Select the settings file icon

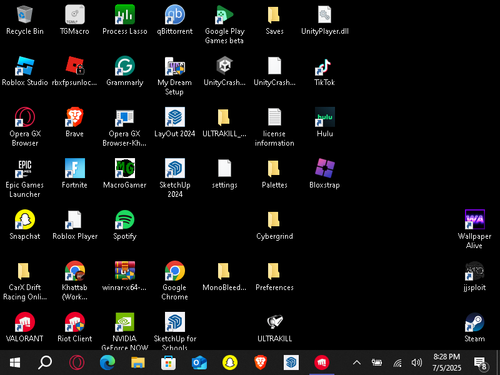pos(224,168)
